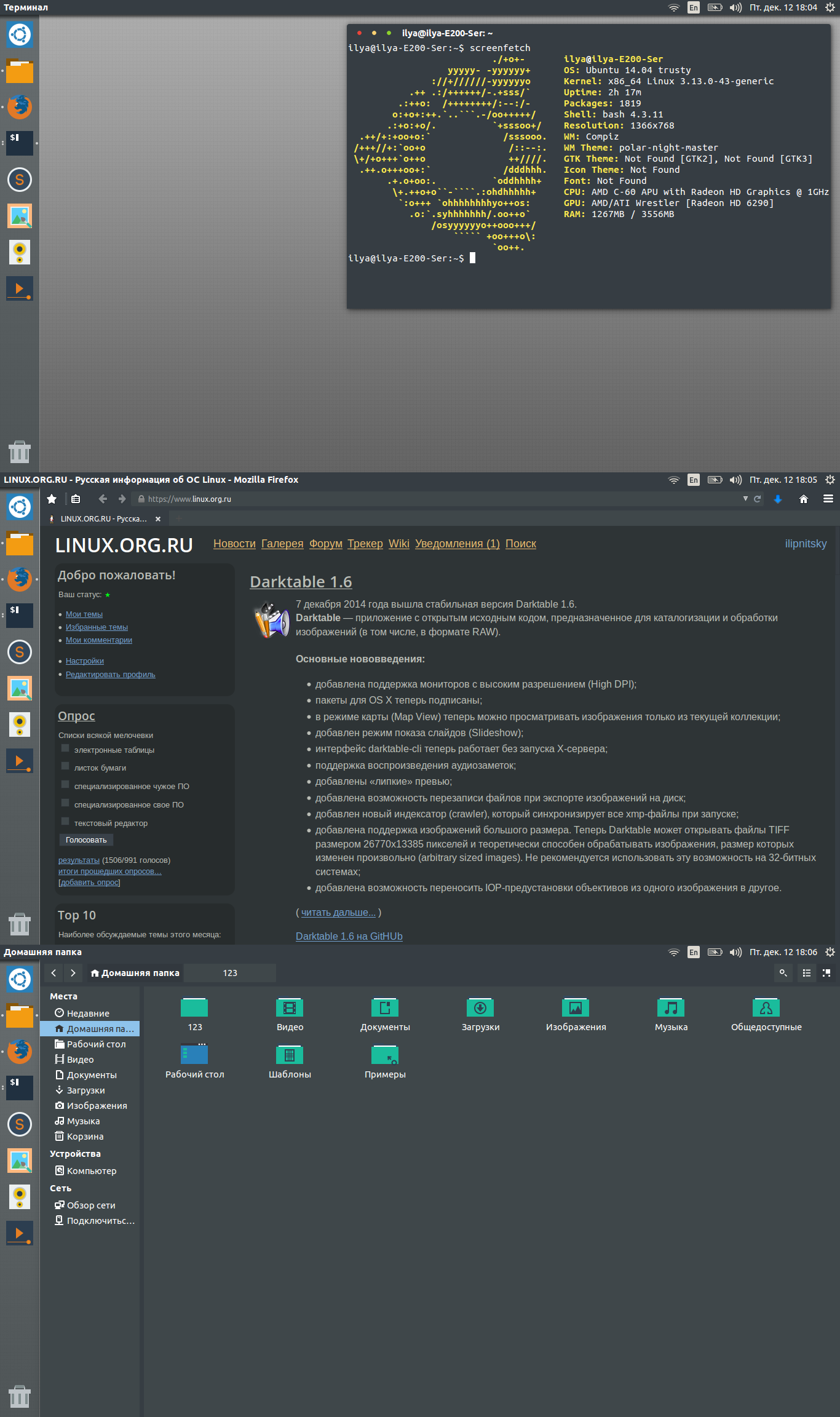Open the poll результаты link
The height and width of the screenshot is (1417, 840).
(79, 860)
